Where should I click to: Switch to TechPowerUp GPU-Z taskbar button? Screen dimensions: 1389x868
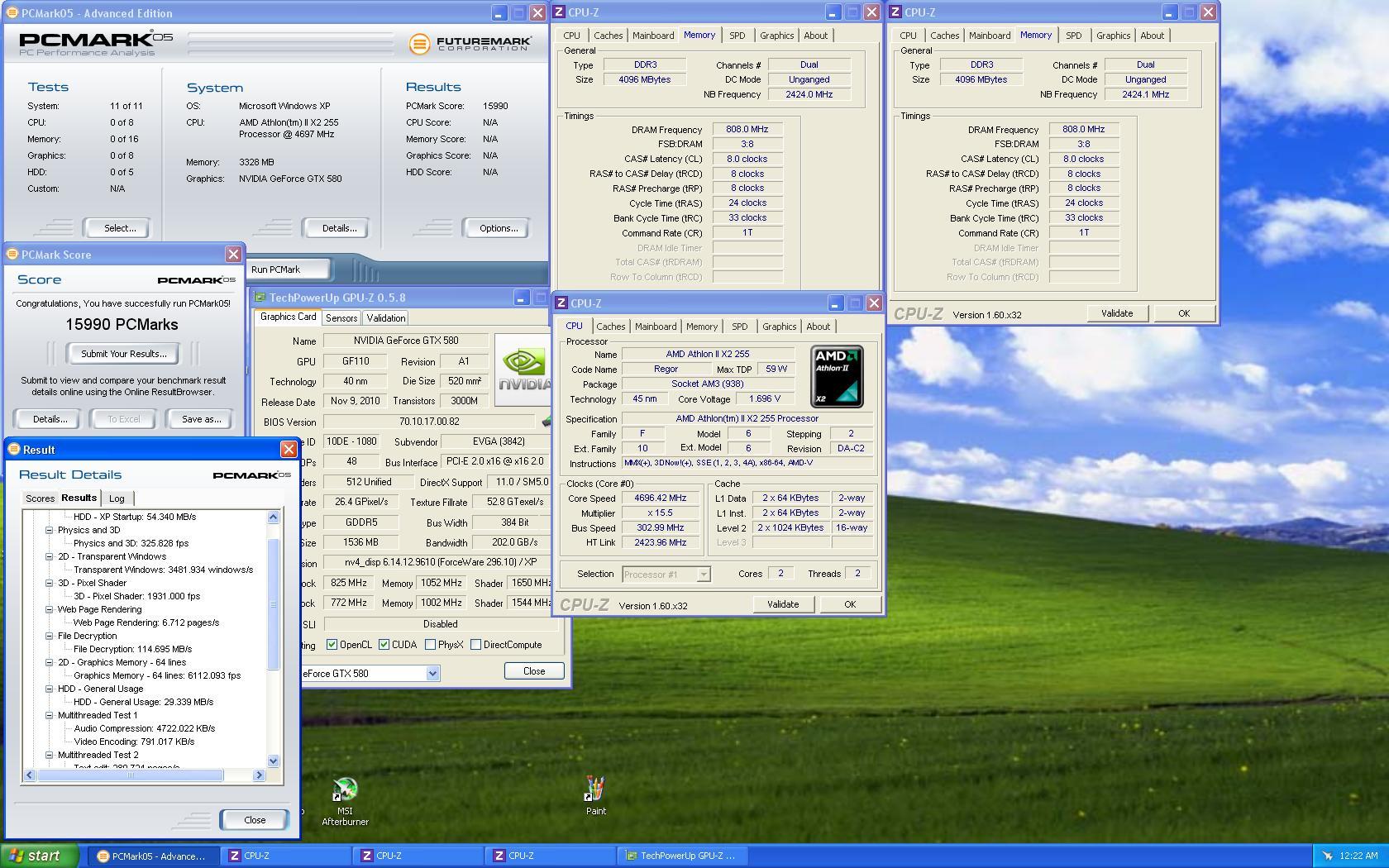coord(682,856)
